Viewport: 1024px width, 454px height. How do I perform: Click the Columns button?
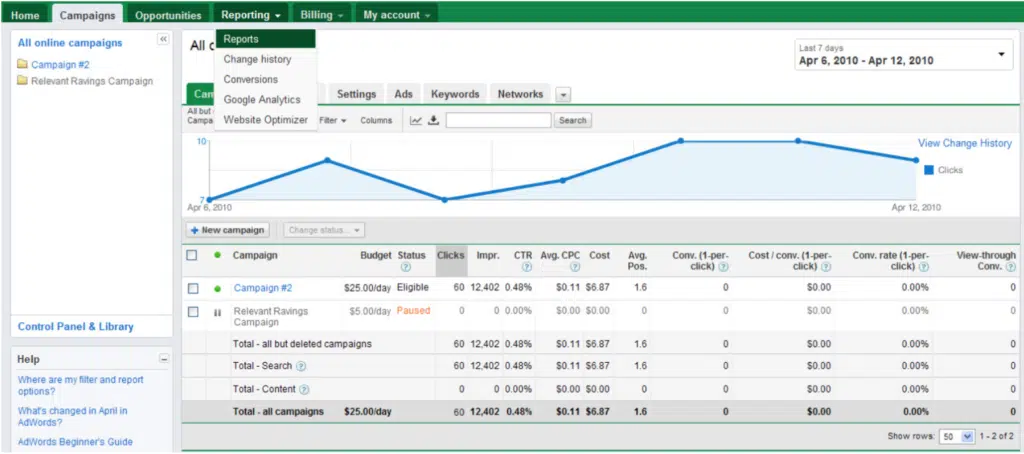pos(376,120)
